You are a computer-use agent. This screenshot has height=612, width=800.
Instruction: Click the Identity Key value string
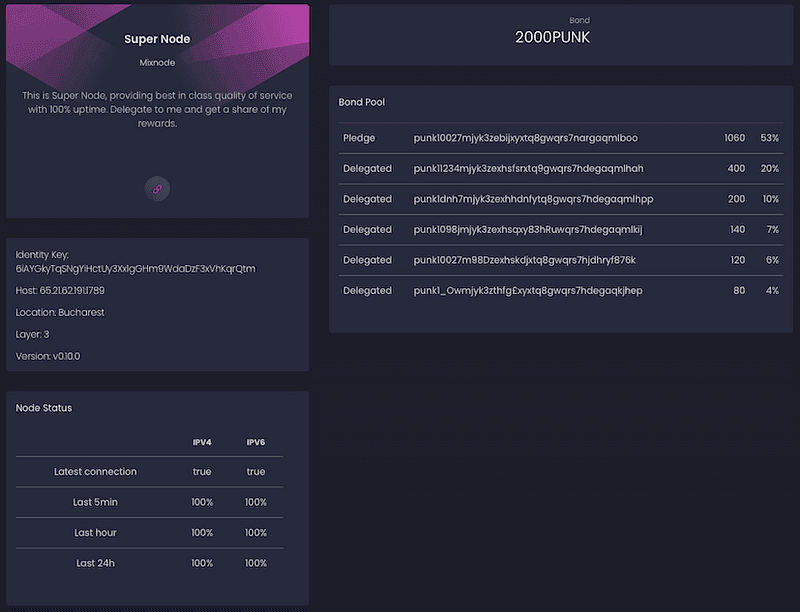pyautogui.click(x=136, y=268)
